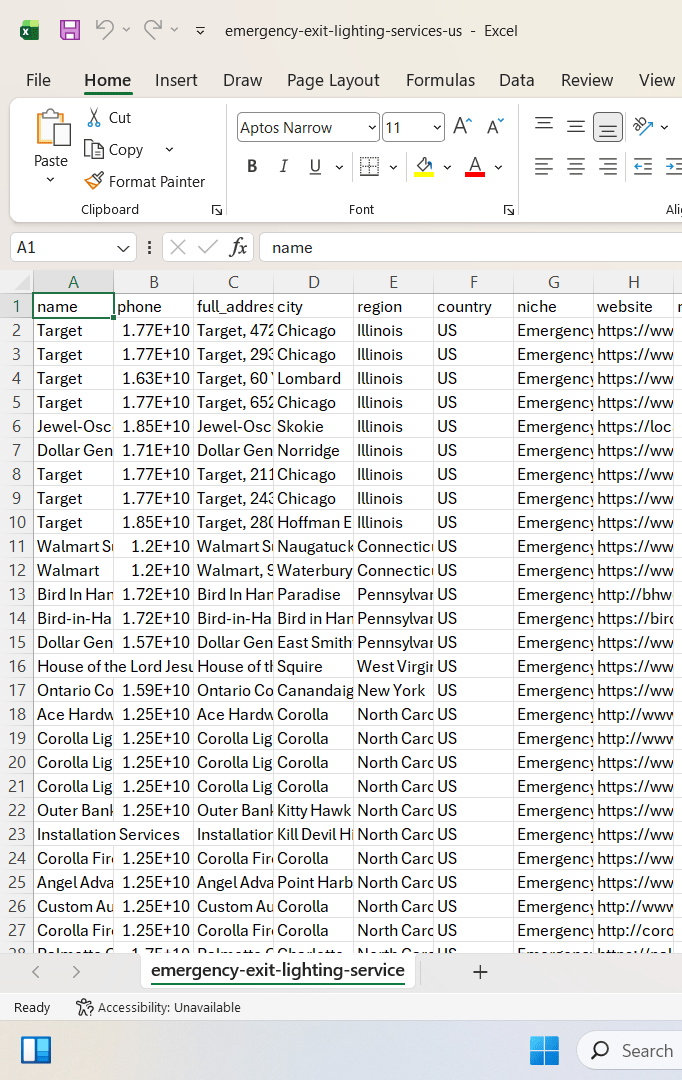Select the emergency-exit-lighting-service sheet tab
Image resolution: width=682 pixels, height=1080 pixels.
(x=278, y=970)
